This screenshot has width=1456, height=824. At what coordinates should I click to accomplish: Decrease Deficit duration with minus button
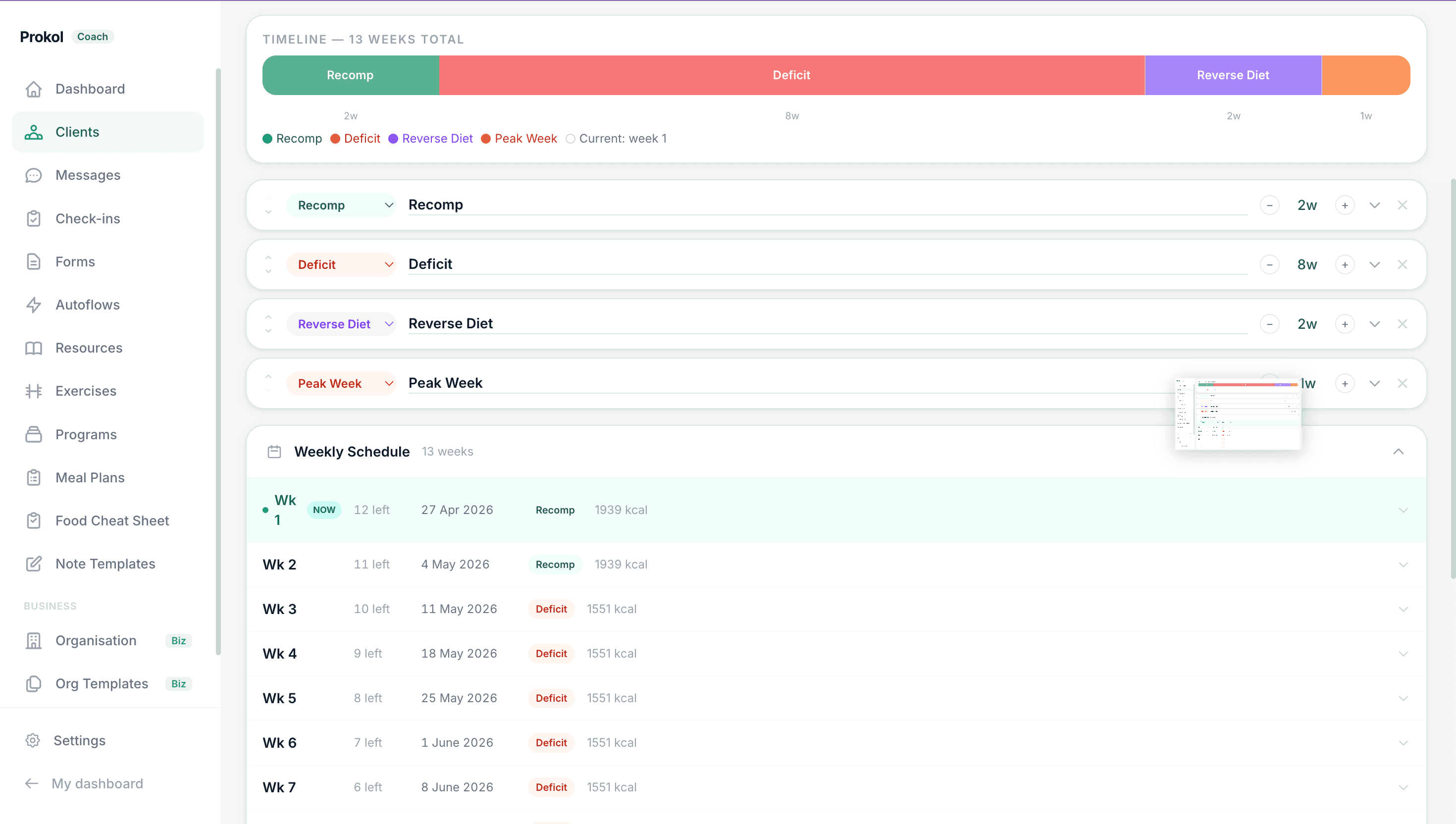1269,264
